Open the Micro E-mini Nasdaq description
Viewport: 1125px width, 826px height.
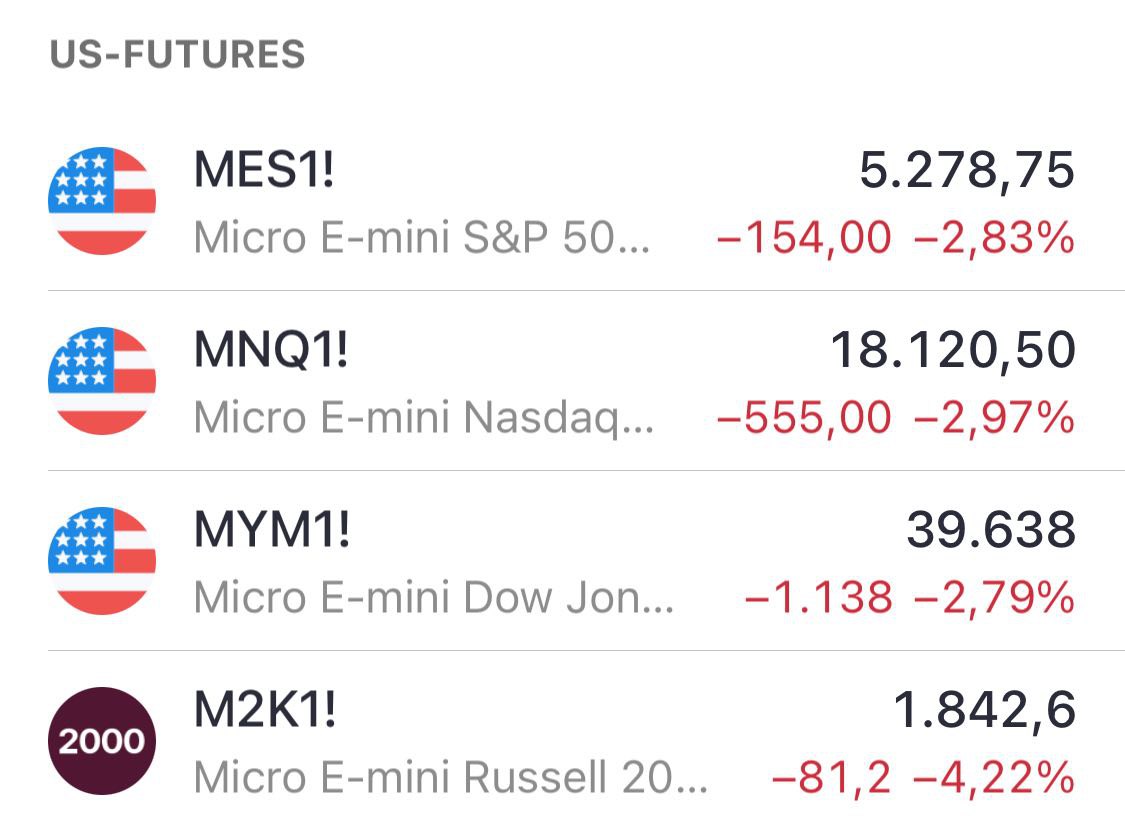click(424, 418)
